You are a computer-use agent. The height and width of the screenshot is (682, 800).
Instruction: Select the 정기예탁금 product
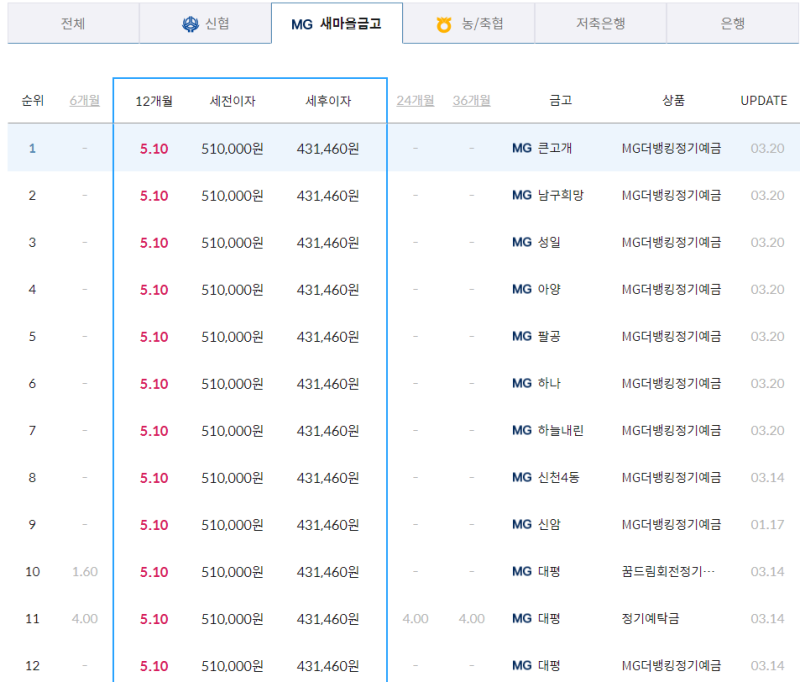point(651,618)
